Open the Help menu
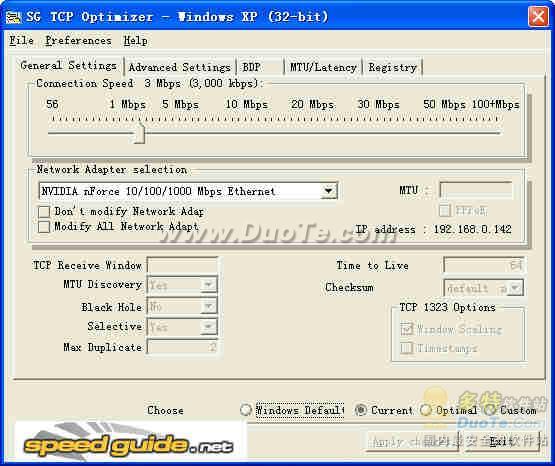The image size is (555, 466). click(136, 41)
